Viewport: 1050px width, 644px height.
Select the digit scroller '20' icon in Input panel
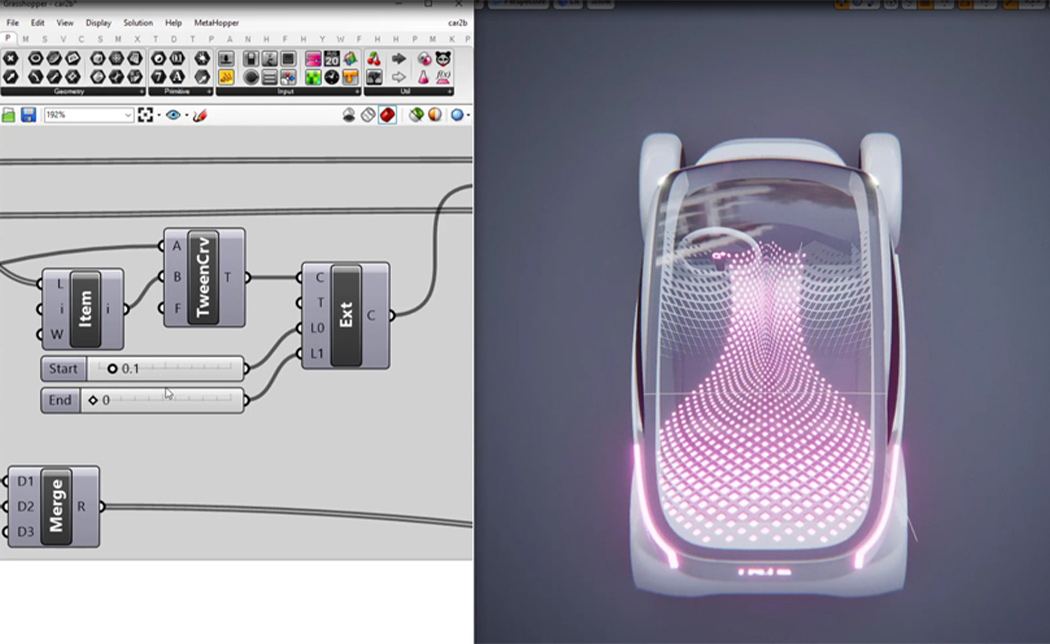coord(334,58)
